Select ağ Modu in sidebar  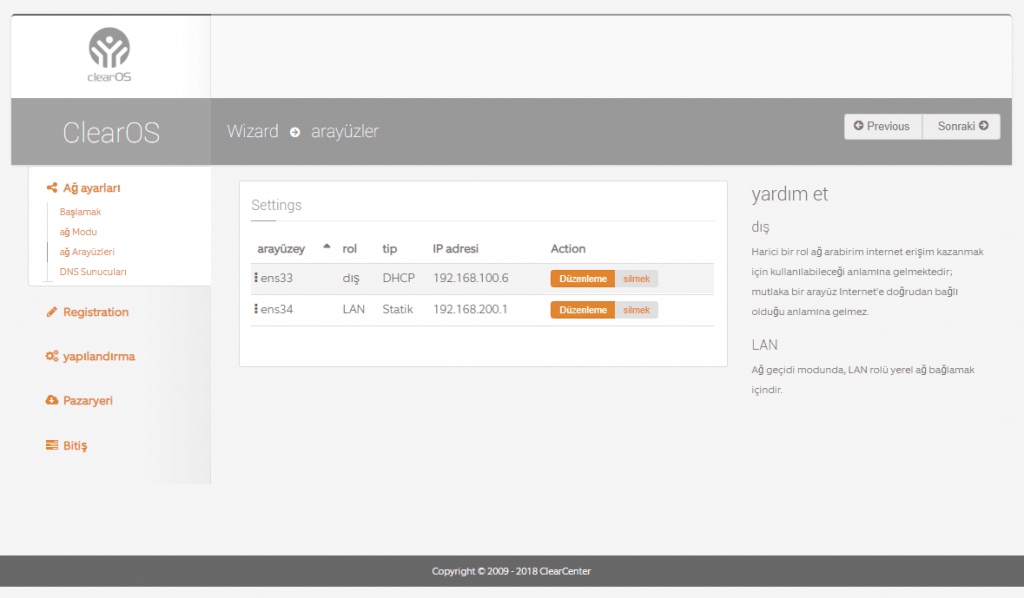coord(78,232)
